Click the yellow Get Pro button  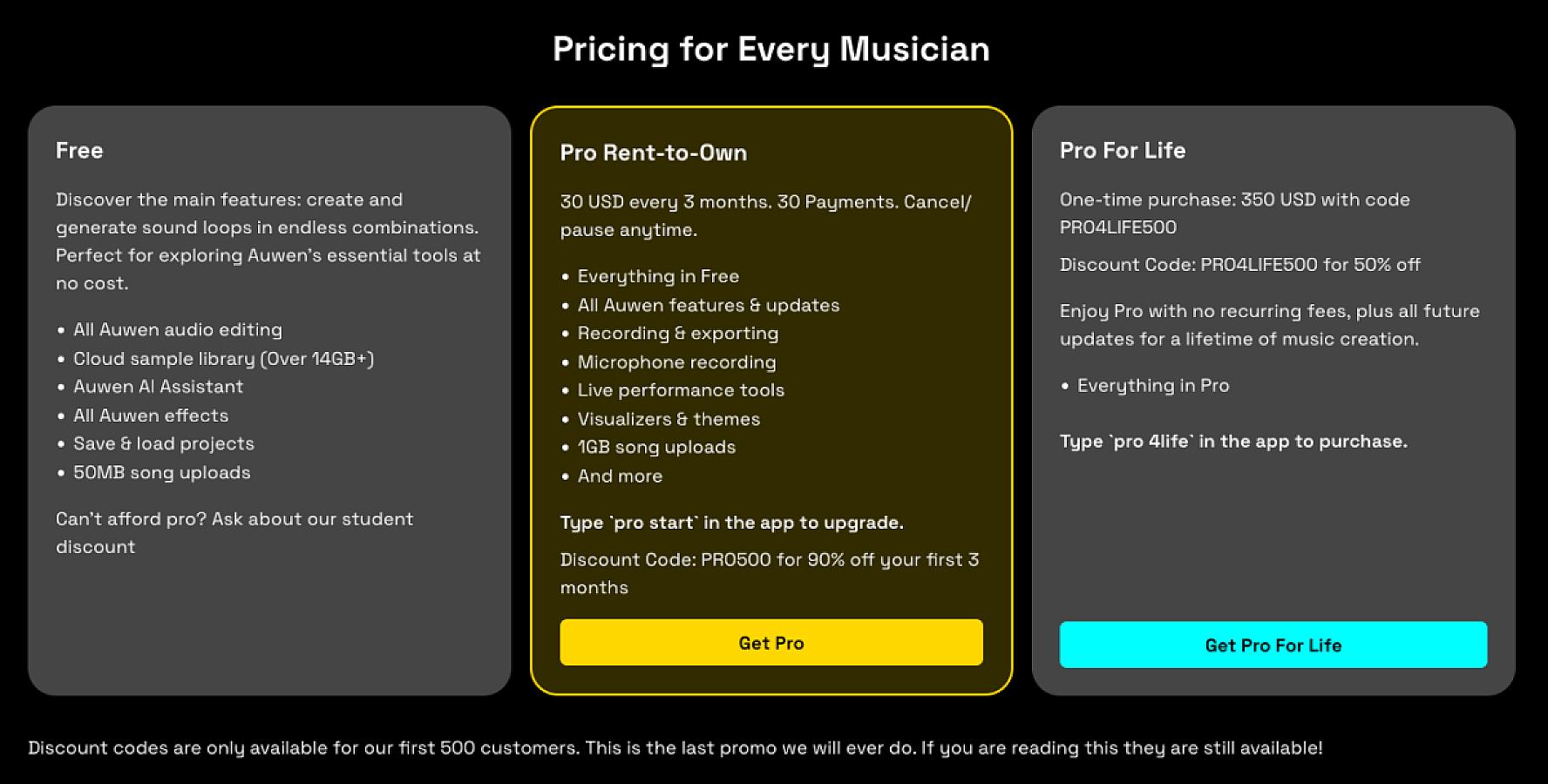pyautogui.click(x=771, y=643)
